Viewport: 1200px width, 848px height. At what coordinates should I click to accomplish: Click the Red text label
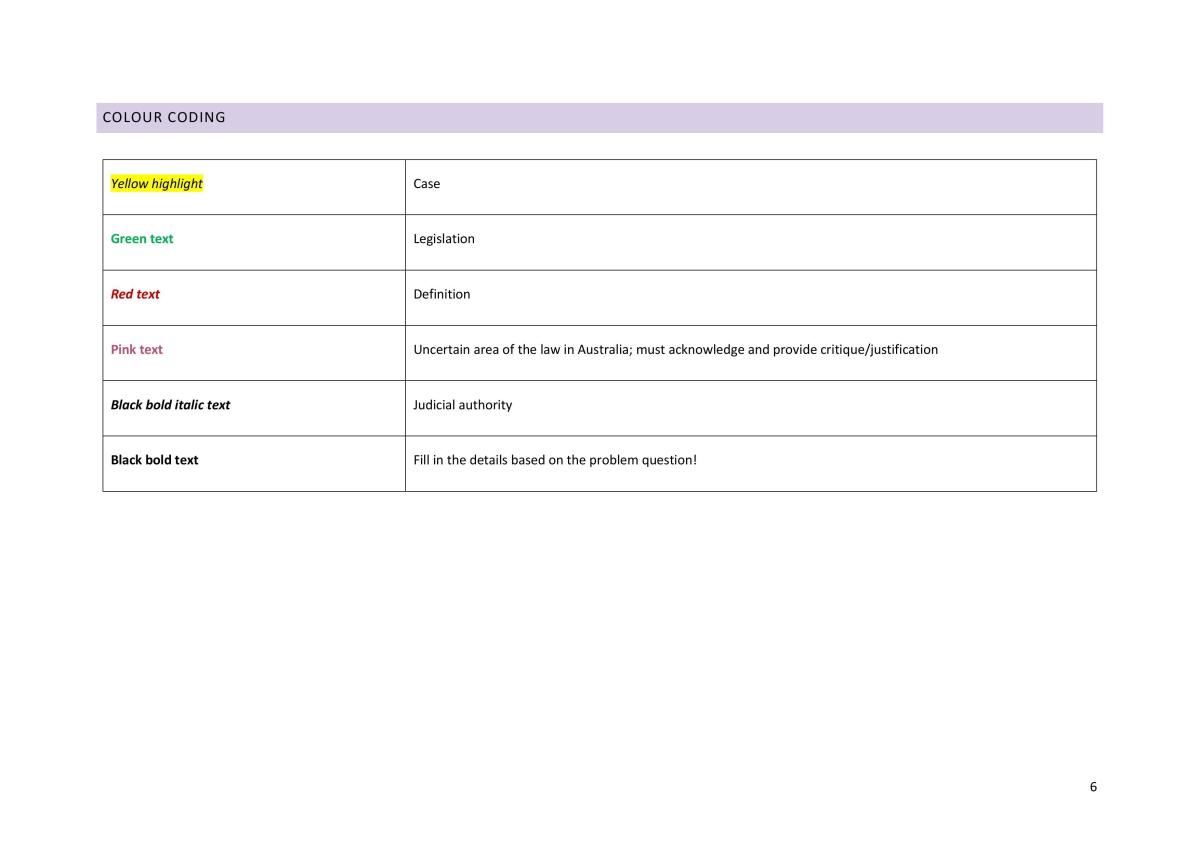point(135,294)
